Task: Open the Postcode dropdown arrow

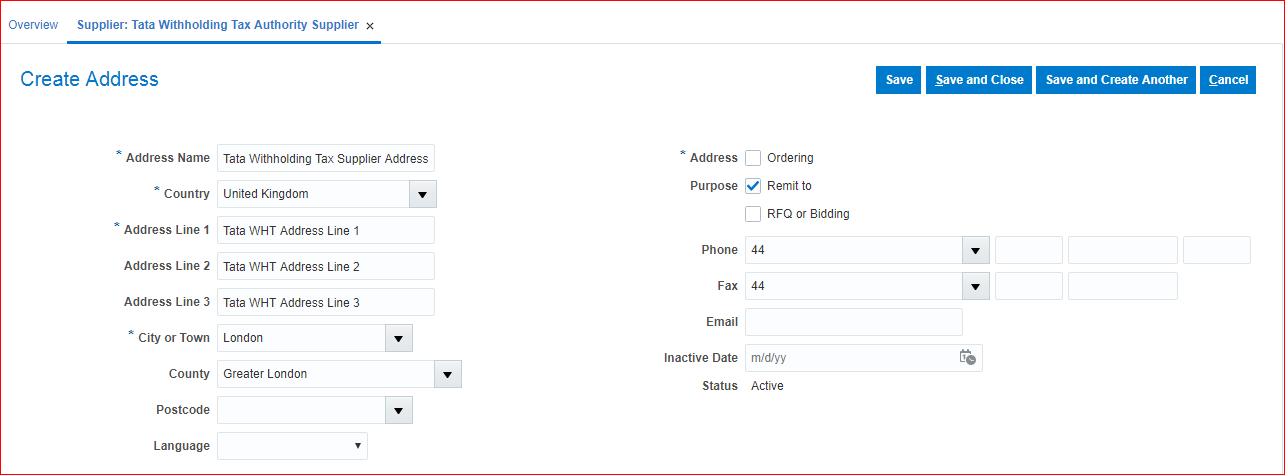Action: pos(399,410)
